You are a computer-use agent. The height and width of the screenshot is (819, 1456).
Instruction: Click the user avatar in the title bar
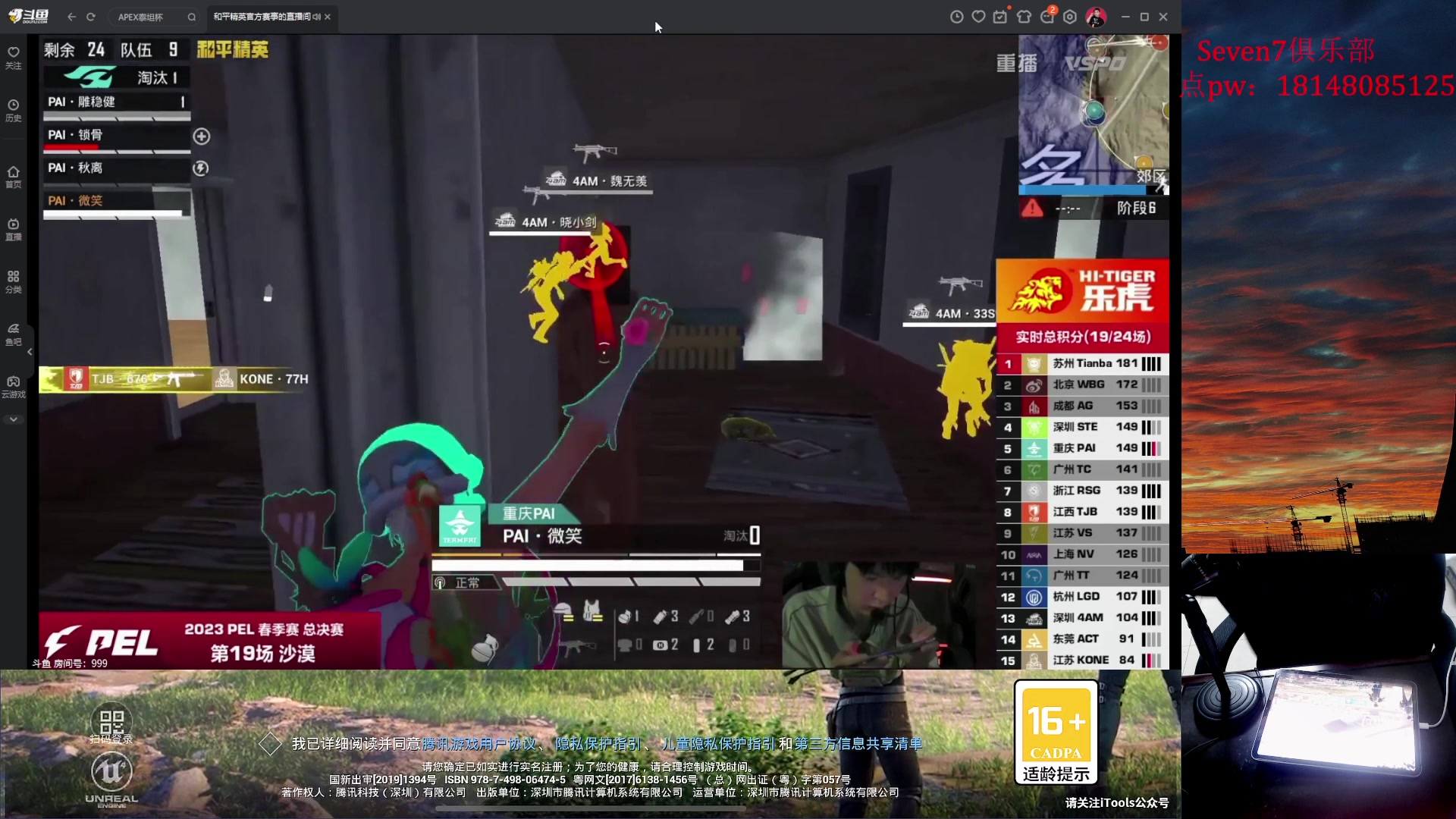pyautogui.click(x=1094, y=17)
